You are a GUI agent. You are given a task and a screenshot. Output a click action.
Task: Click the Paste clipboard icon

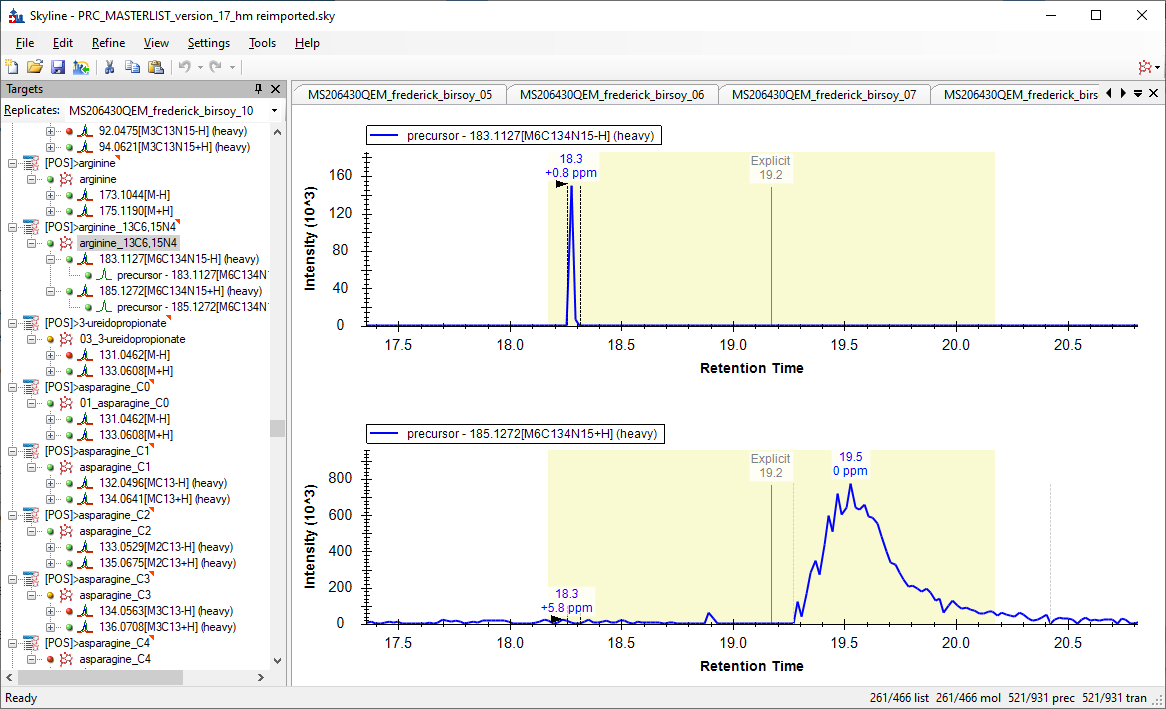point(155,67)
